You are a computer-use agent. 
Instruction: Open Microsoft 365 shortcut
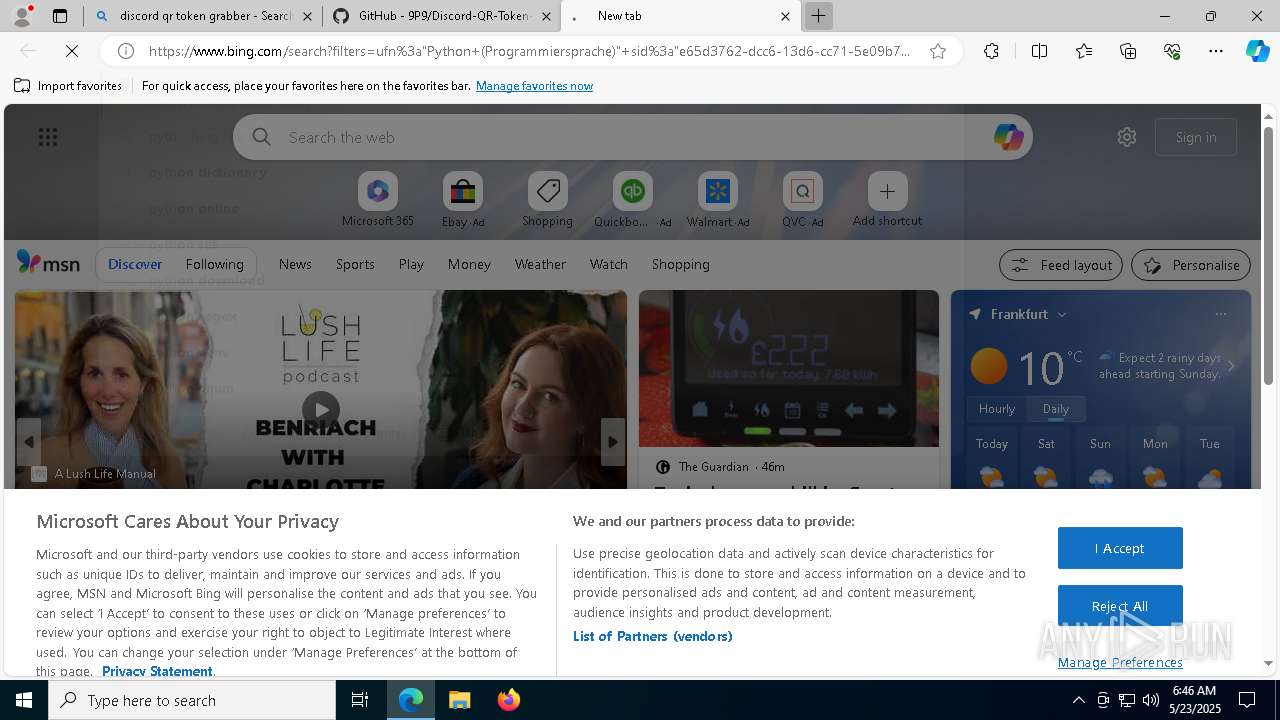click(377, 200)
